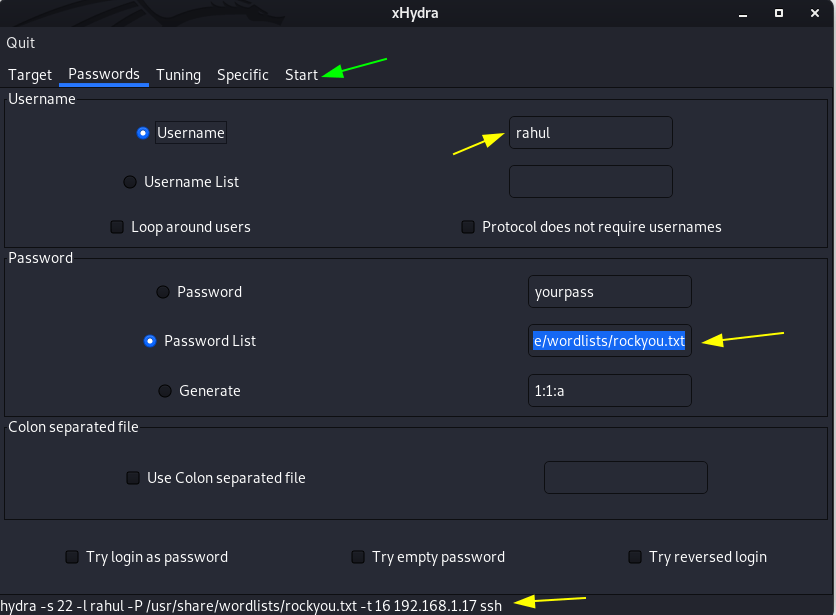Open the Tuning tab
The width and height of the screenshot is (836, 615).
click(x=178, y=75)
